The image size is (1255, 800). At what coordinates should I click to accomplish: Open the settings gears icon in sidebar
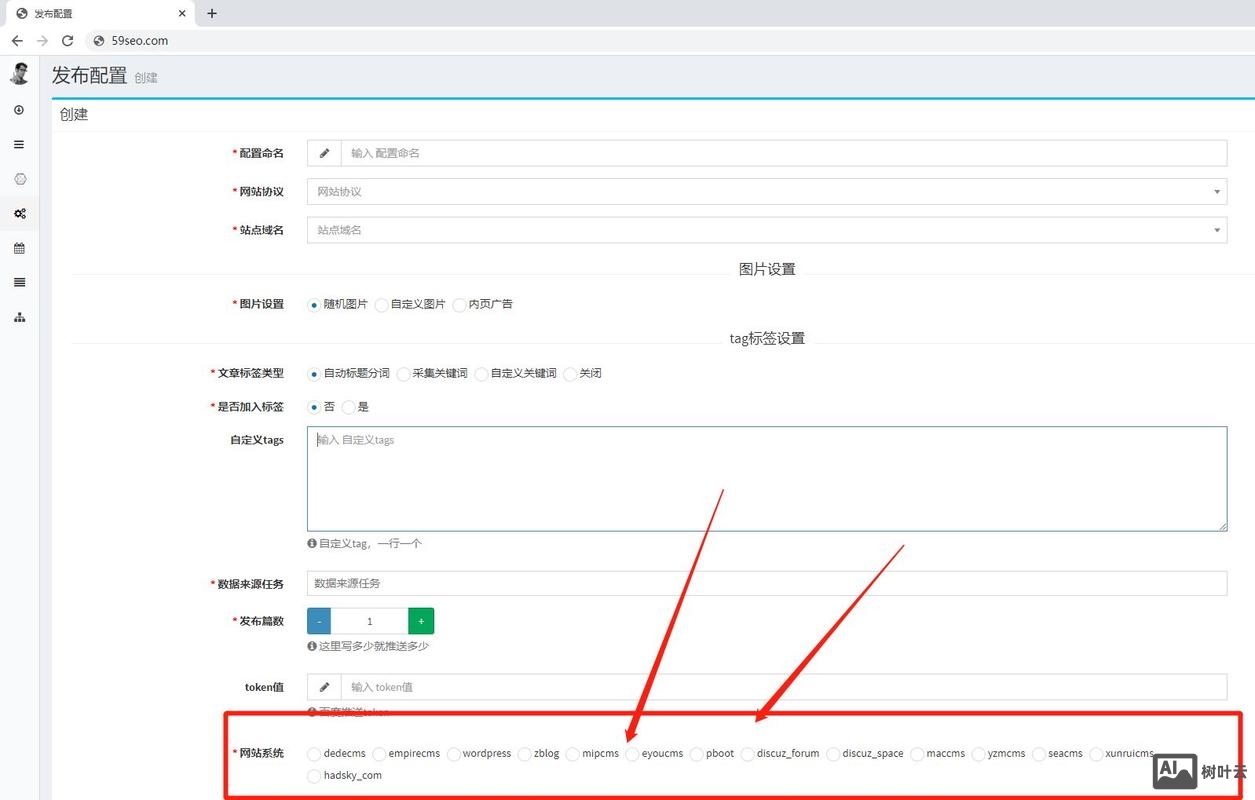18,213
